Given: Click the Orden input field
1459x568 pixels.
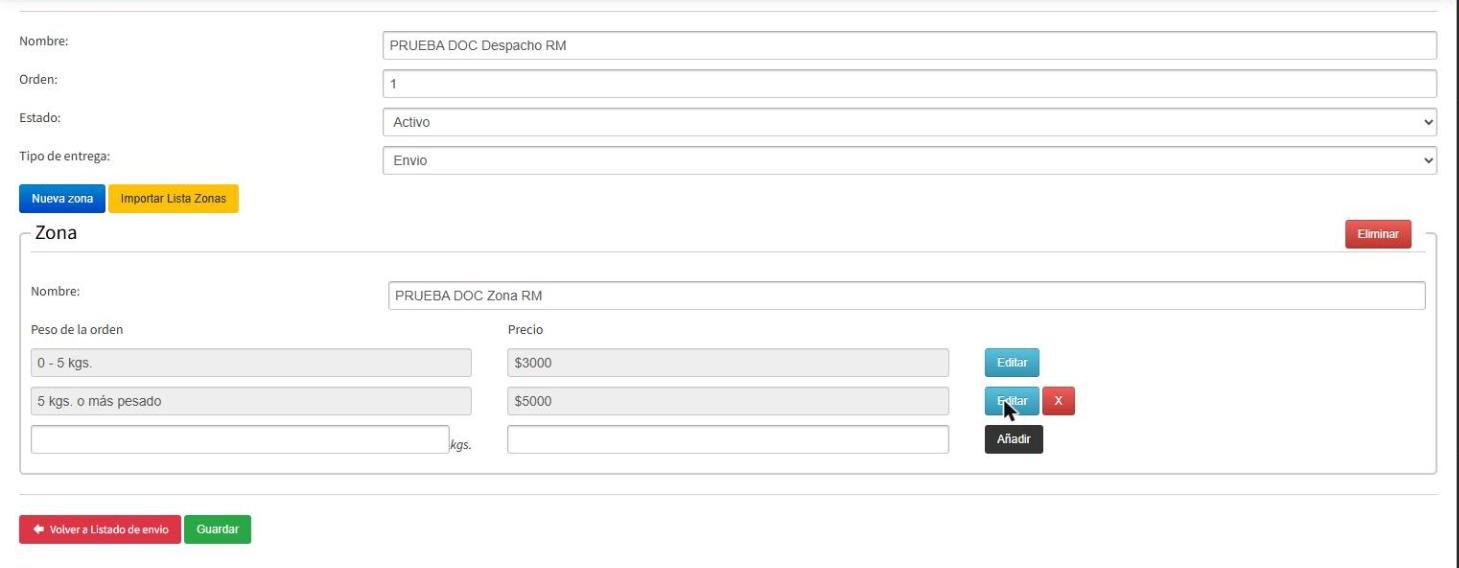Looking at the screenshot, I should click(x=909, y=84).
